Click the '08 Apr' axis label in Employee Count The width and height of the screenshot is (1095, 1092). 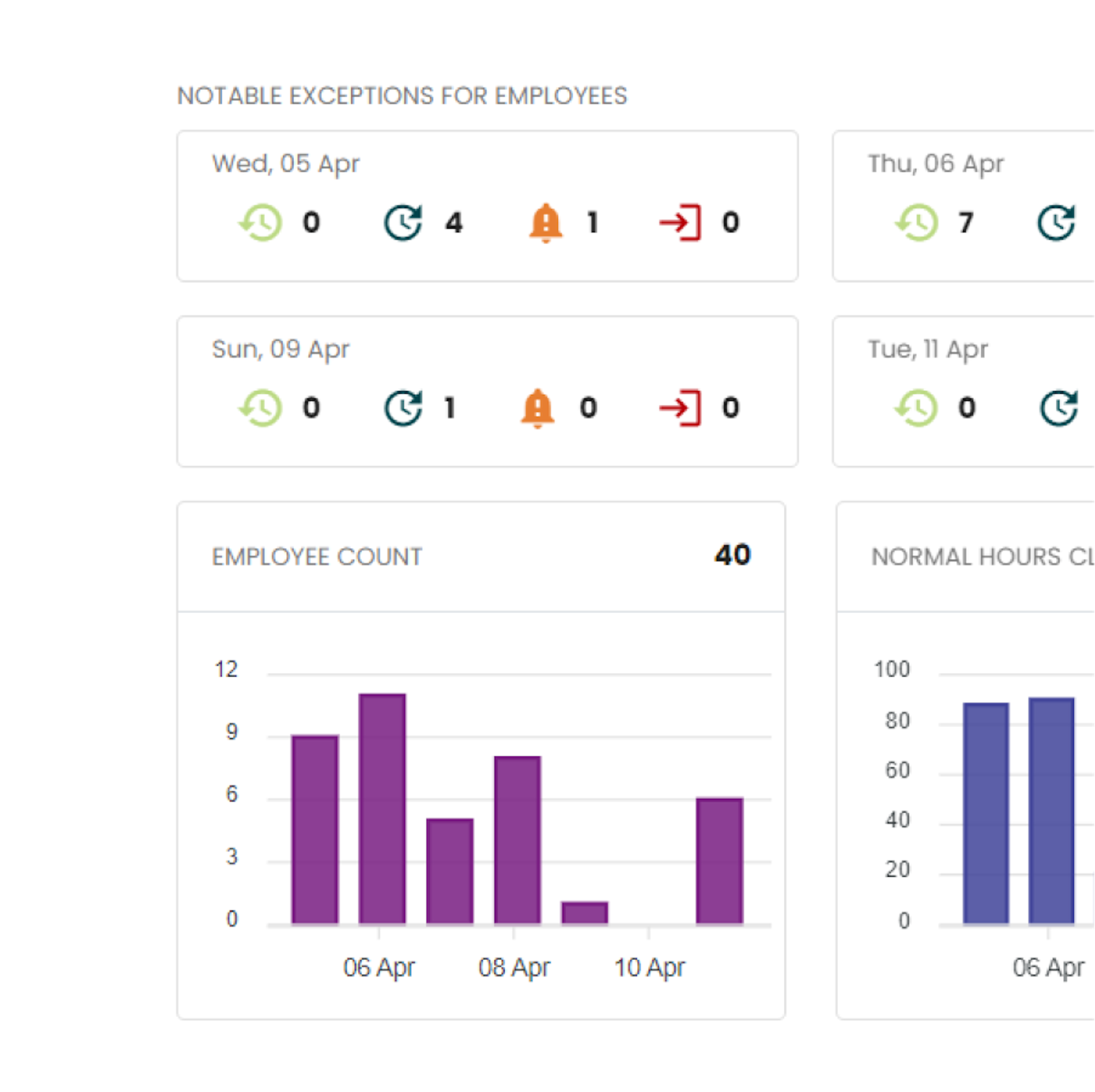tap(514, 967)
